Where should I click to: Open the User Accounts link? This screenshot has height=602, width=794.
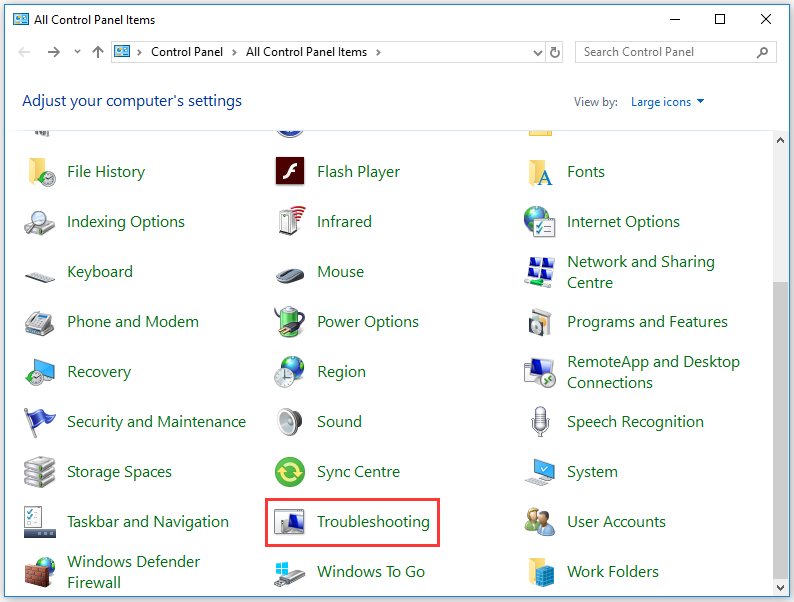point(616,521)
